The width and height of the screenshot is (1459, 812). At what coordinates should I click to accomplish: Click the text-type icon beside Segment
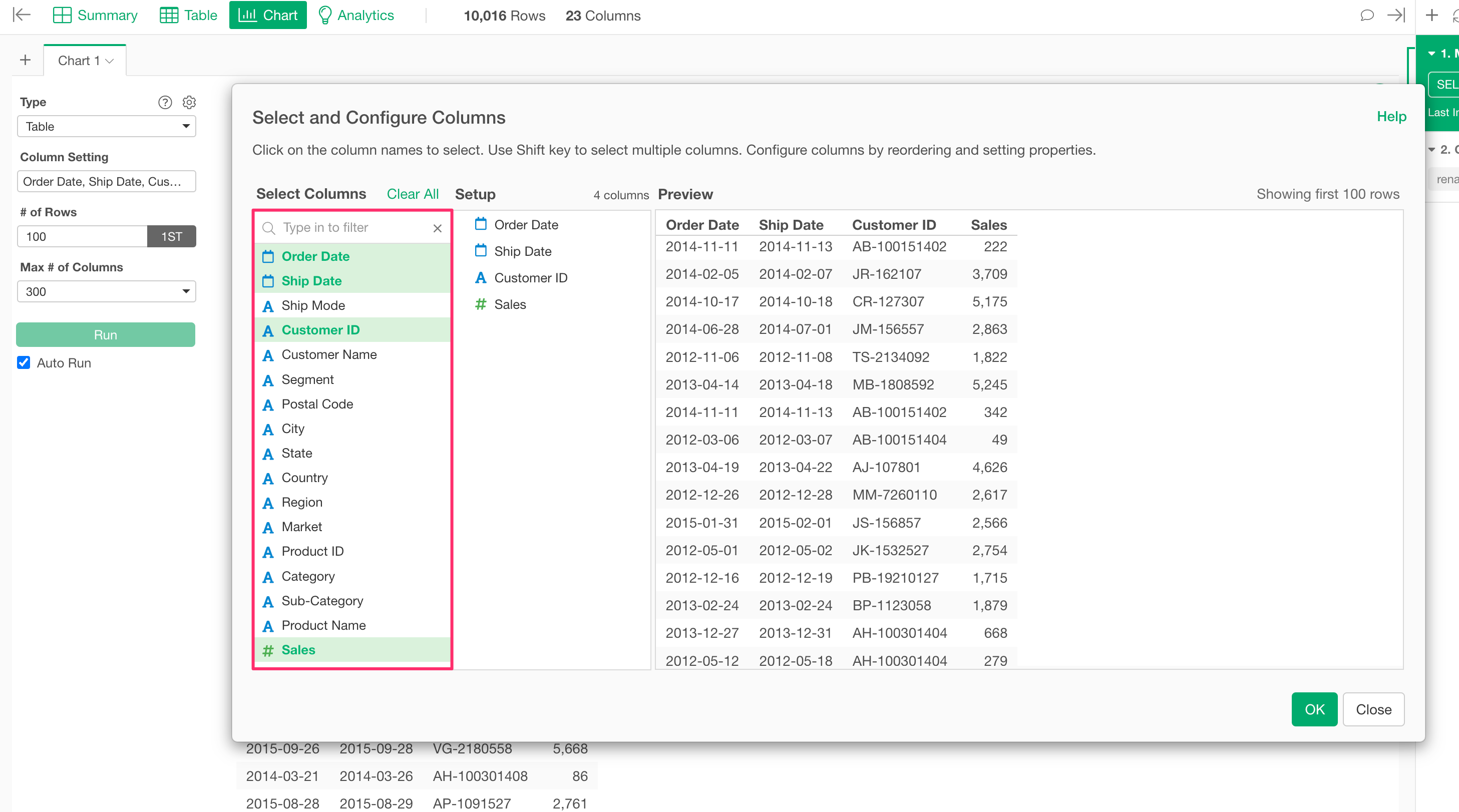(268, 379)
